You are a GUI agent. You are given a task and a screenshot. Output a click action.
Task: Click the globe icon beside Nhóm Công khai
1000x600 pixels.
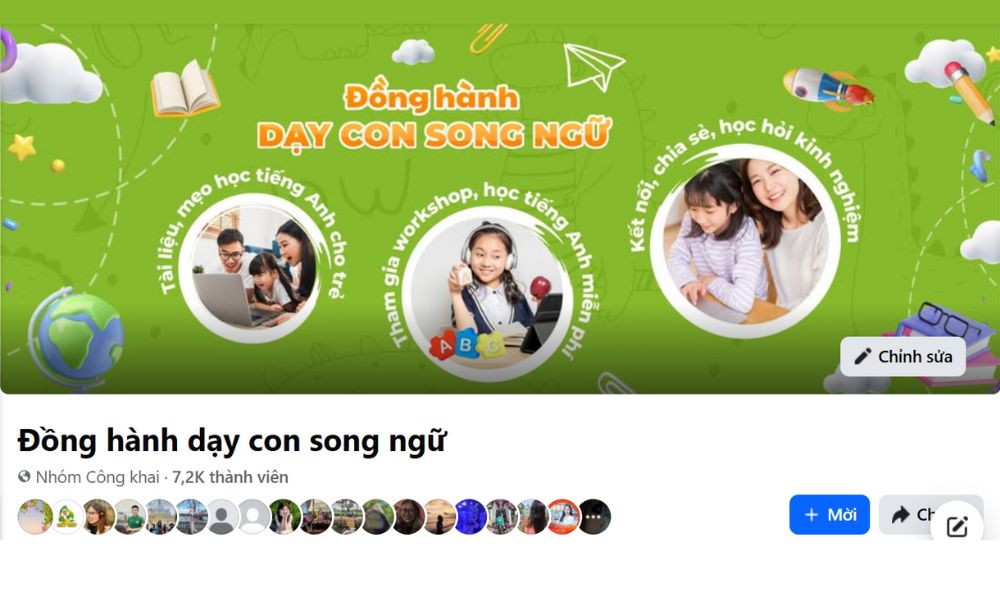[x=24, y=476]
